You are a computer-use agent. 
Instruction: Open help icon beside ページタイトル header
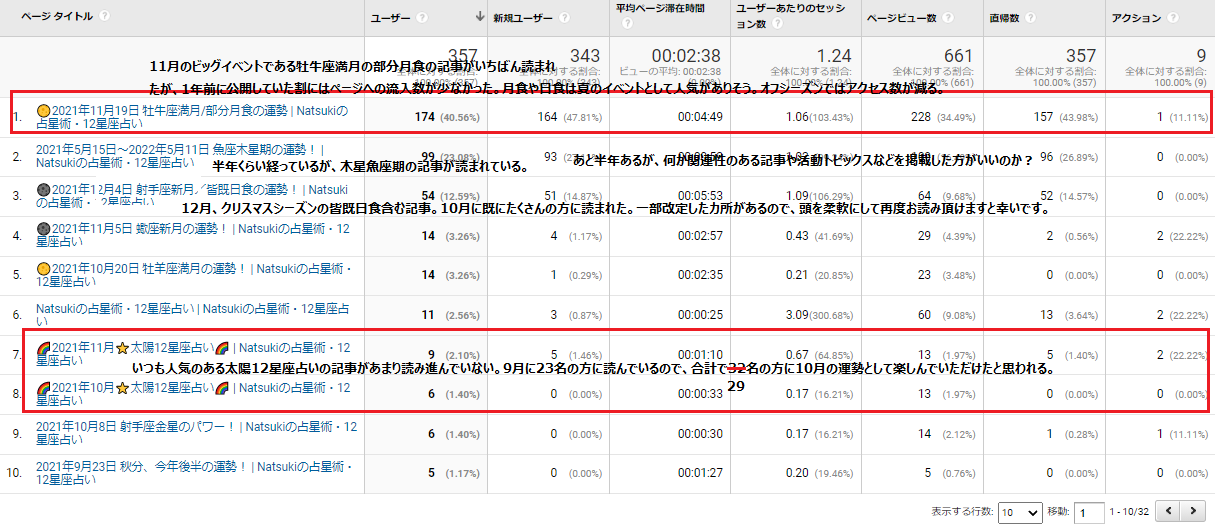point(105,16)
